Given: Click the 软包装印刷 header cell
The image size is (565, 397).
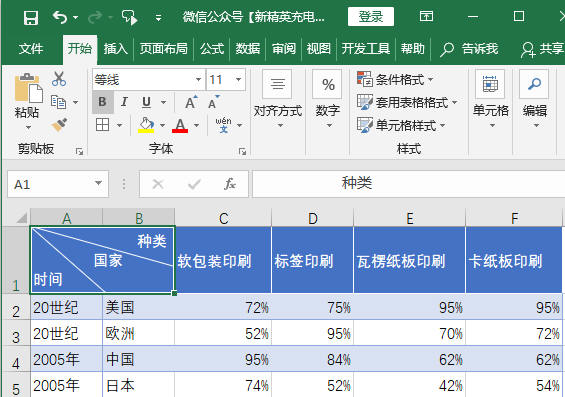Looking at the screenshot, I should pos(223,260).
